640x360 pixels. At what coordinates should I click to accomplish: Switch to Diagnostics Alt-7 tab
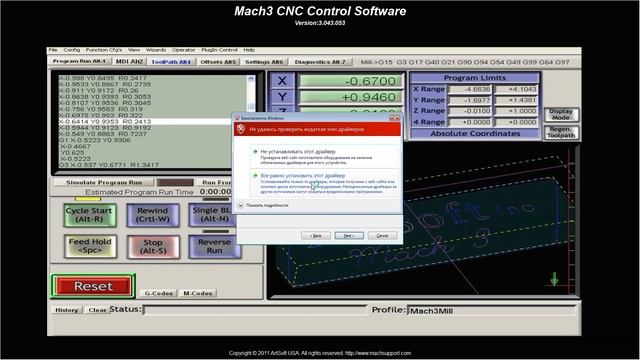[320, 62]
